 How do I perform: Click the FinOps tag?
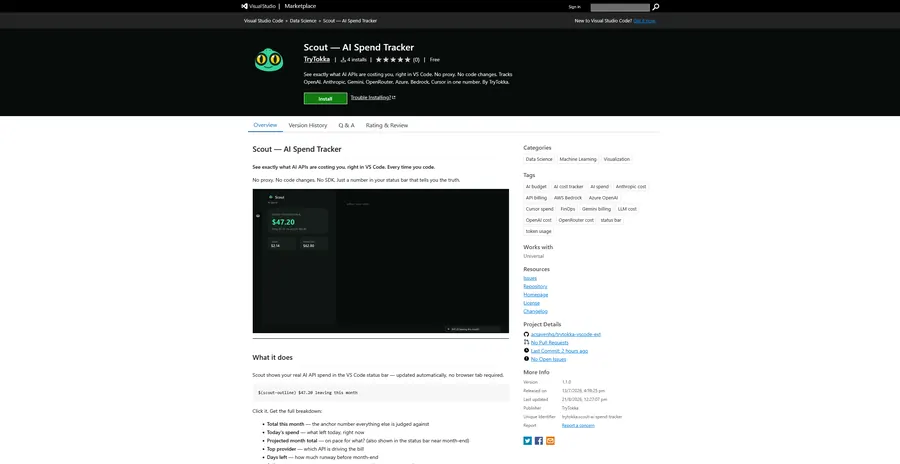pos(568,209)
